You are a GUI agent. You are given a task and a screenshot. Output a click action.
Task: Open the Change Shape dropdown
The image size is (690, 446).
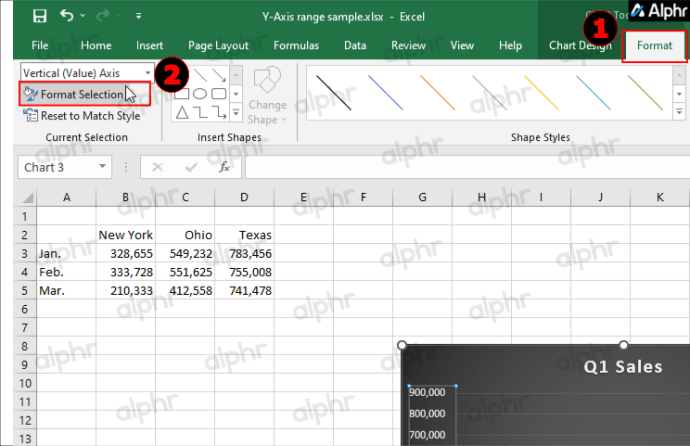click(x=267, y=96)
